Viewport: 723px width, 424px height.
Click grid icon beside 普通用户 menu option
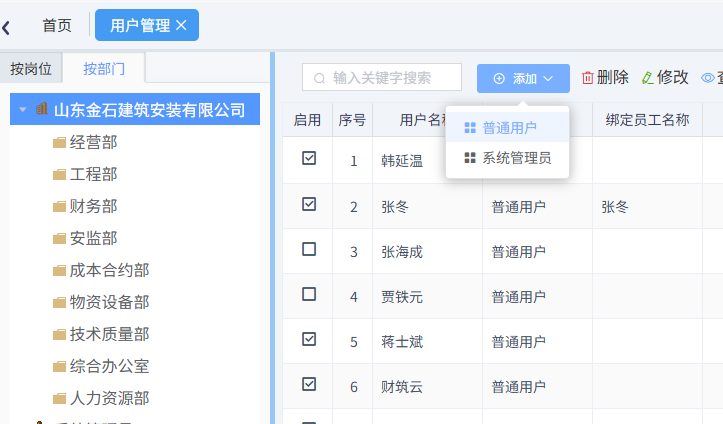tap(470, 128)
